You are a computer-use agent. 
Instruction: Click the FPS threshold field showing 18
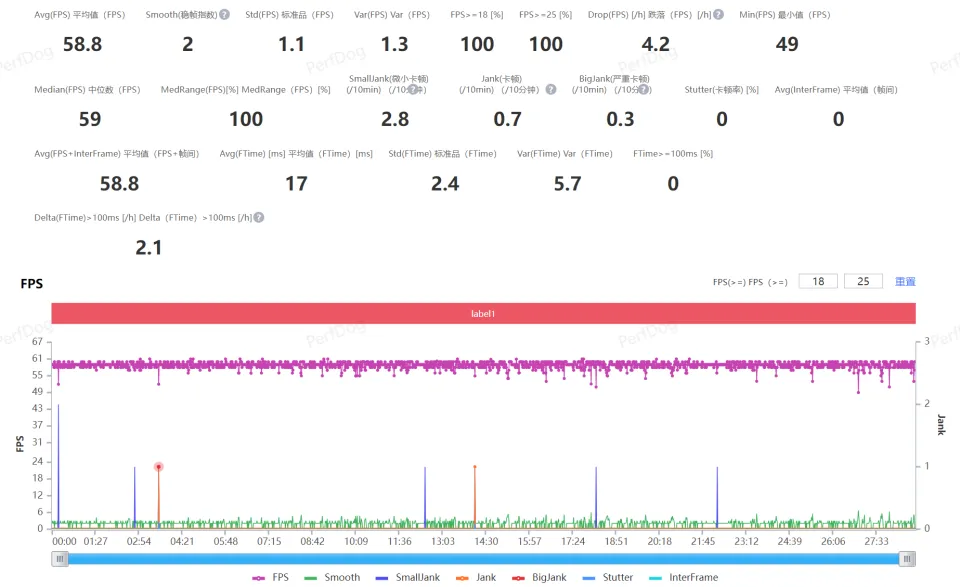coord(818,282)
